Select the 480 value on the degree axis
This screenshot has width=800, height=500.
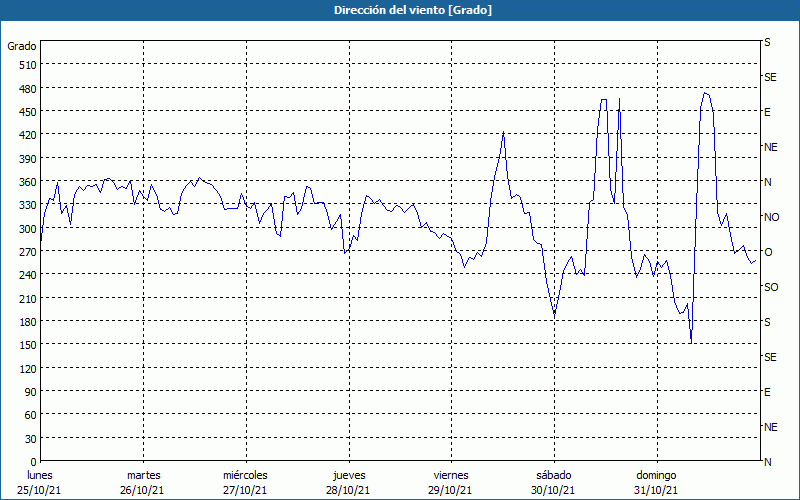pyautogui.click(x=28, y=89)
